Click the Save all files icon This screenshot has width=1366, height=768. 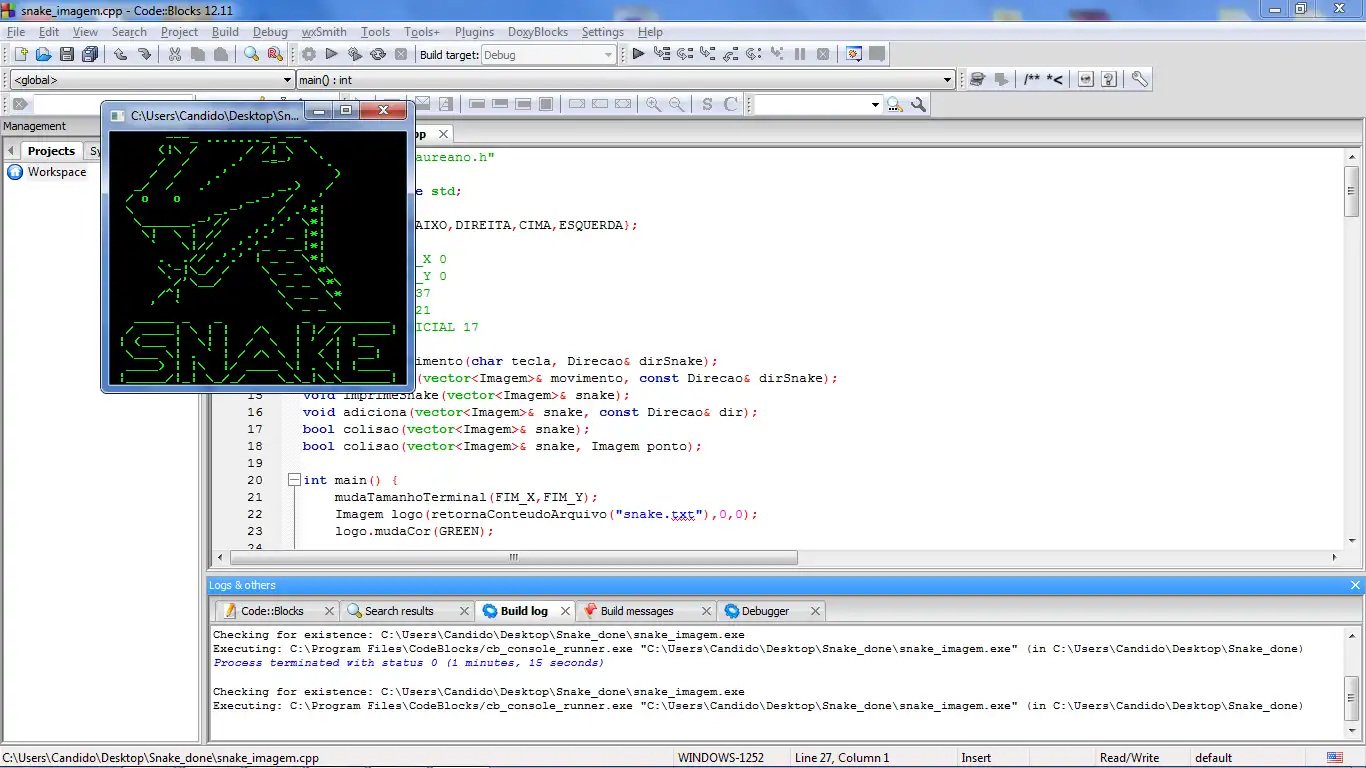90,54
